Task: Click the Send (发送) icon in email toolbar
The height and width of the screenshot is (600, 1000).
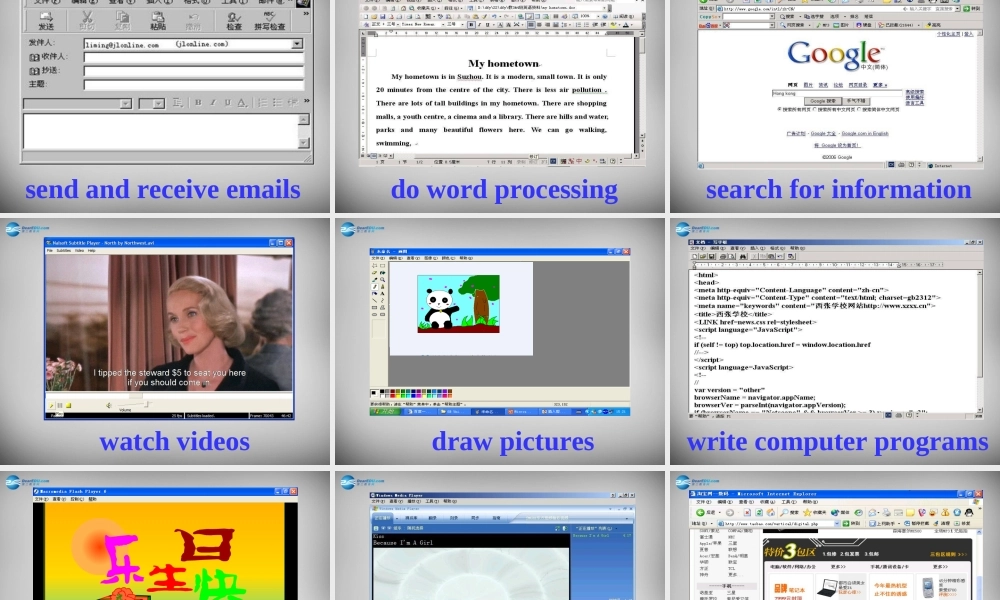Action: click(46, 20)
